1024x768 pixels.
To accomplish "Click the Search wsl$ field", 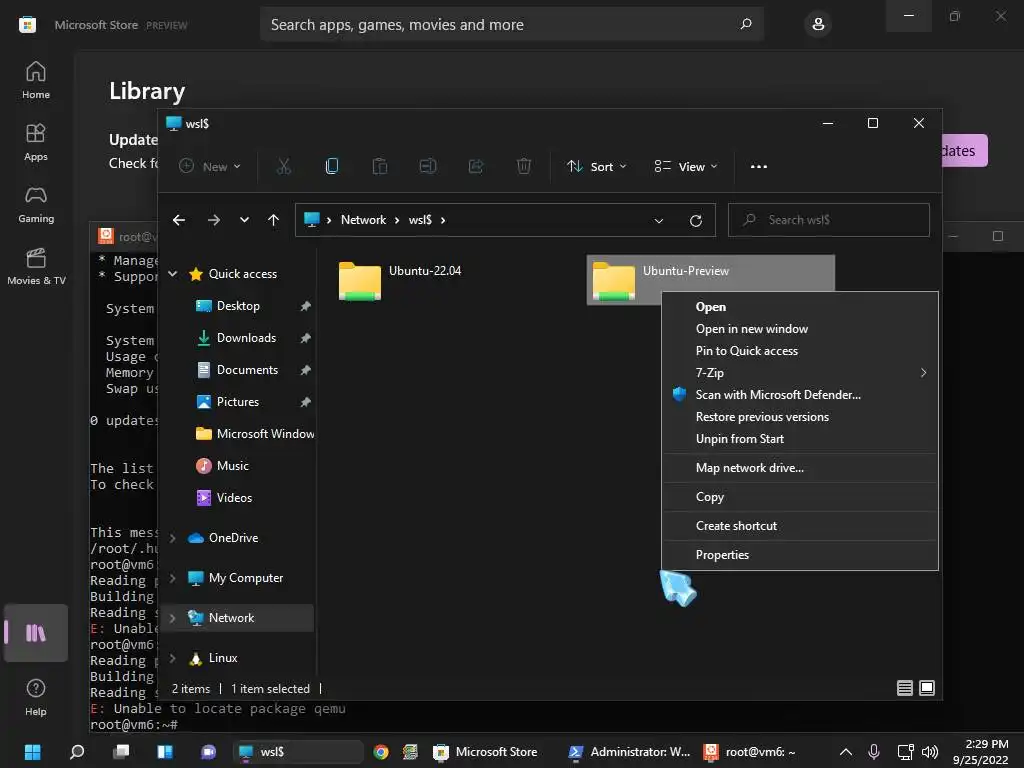I will [828, 220].
